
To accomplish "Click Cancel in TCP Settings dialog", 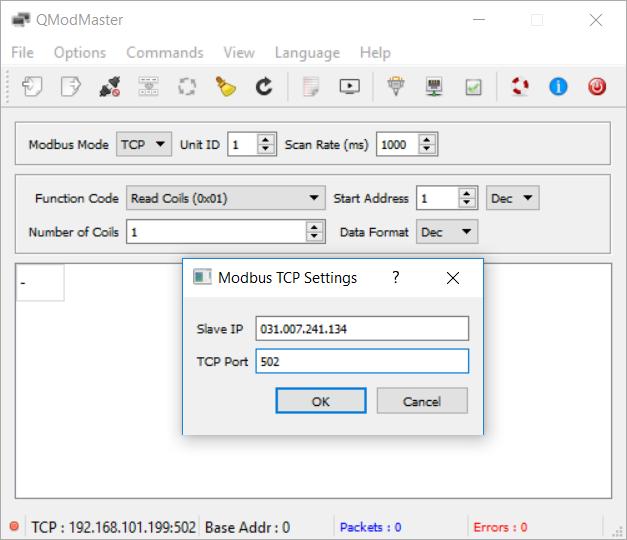I will click(422, 401).
